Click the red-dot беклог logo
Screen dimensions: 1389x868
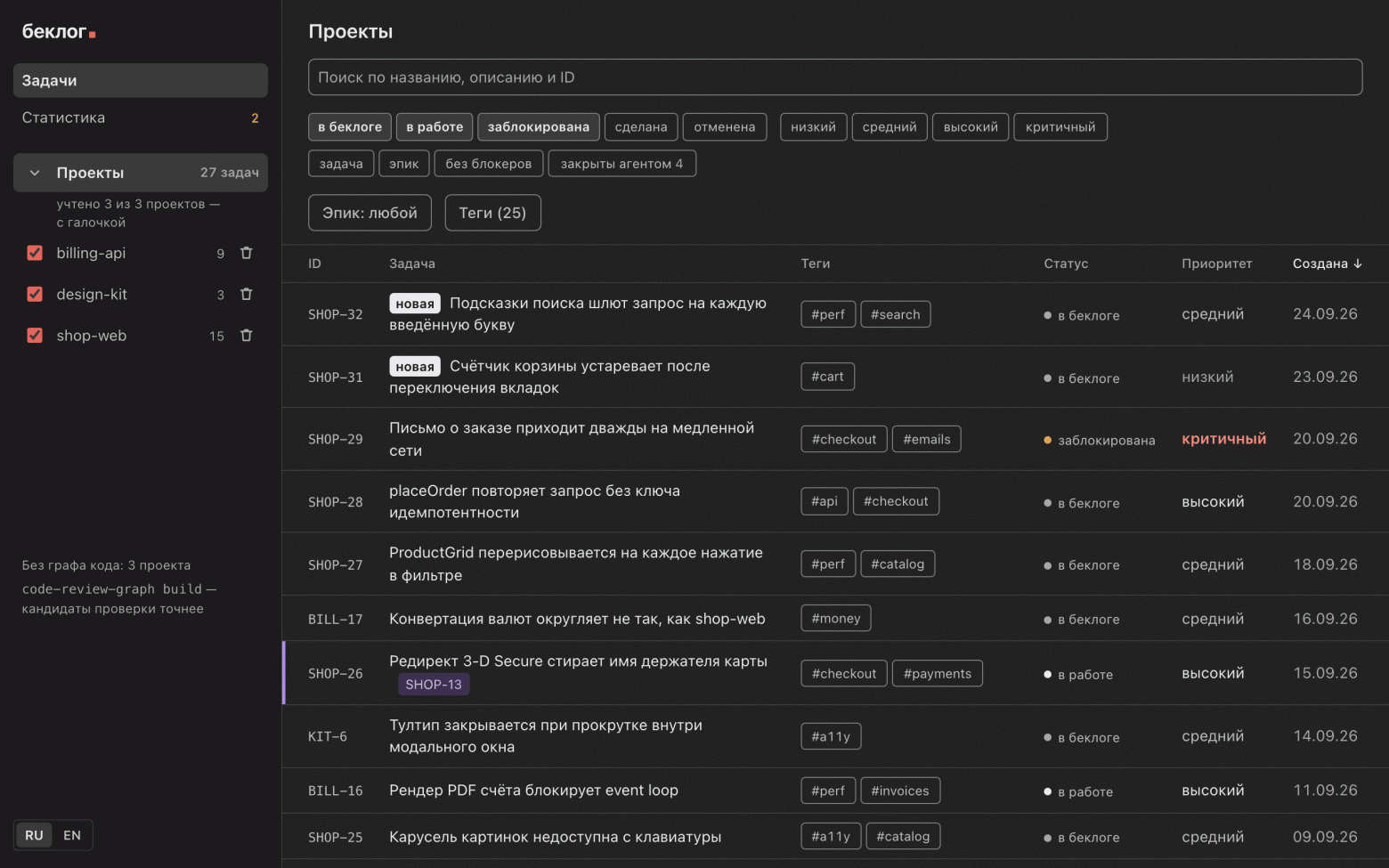59,32
